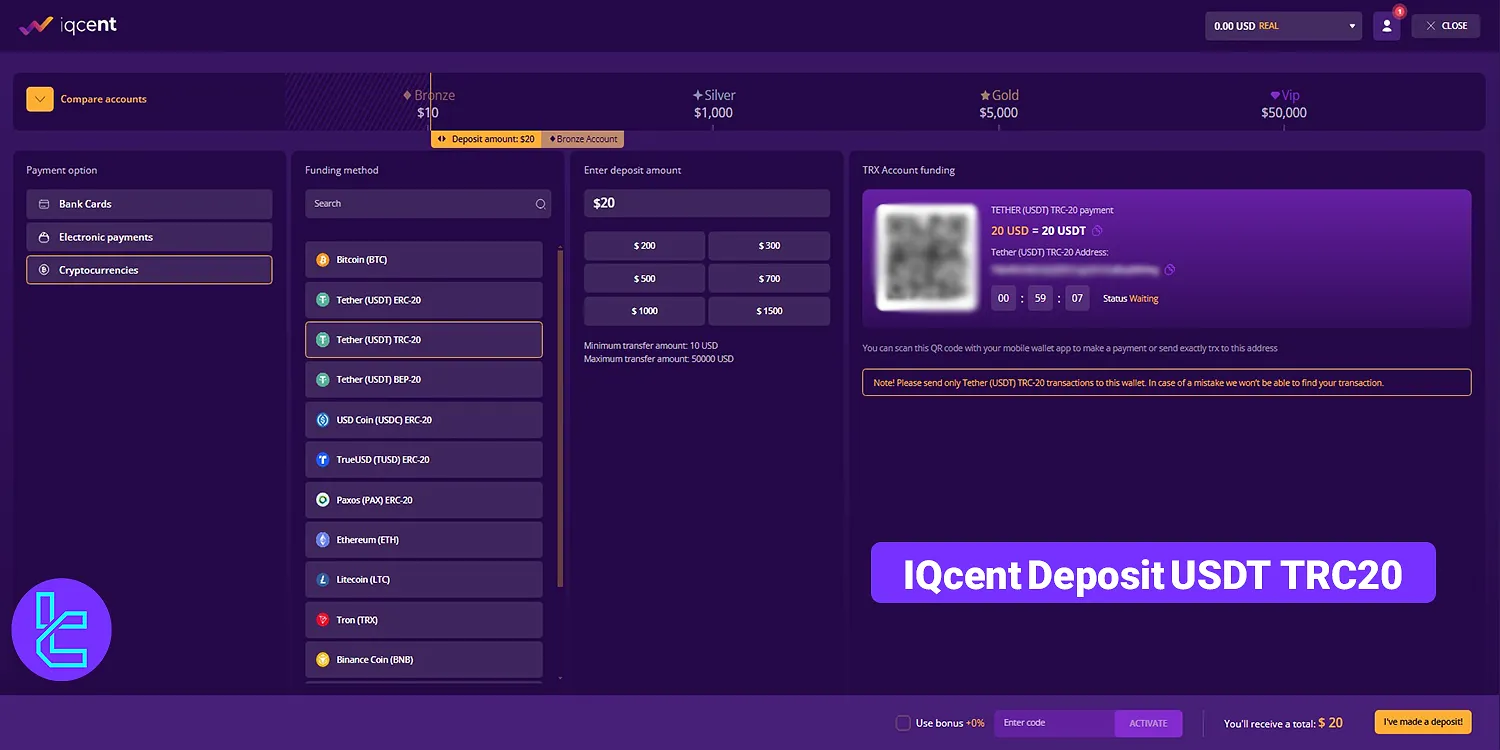
Task: Click the Ethereum diamond icon
Action: point(323,540)
